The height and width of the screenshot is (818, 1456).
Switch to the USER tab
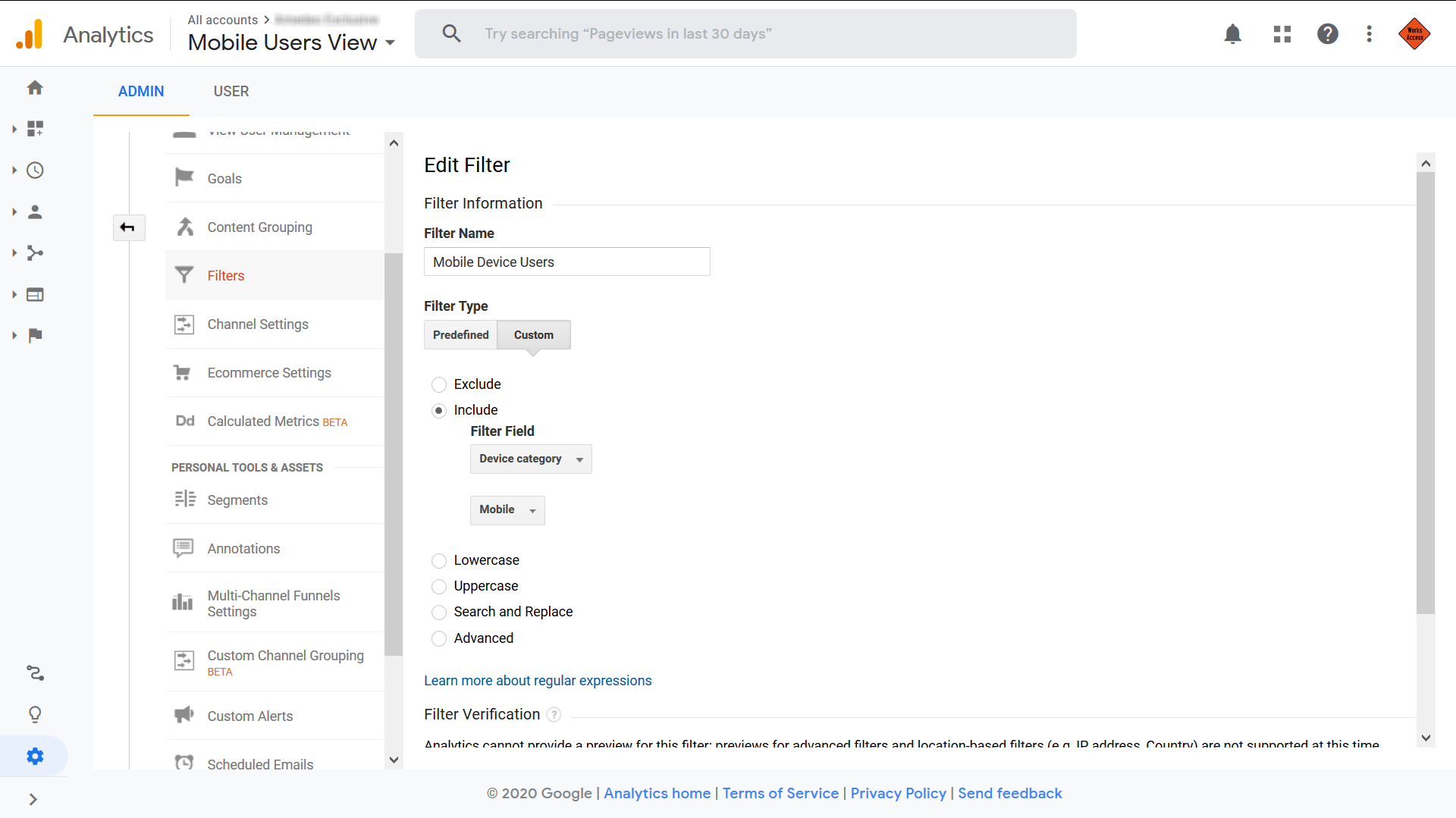(231, 91)
